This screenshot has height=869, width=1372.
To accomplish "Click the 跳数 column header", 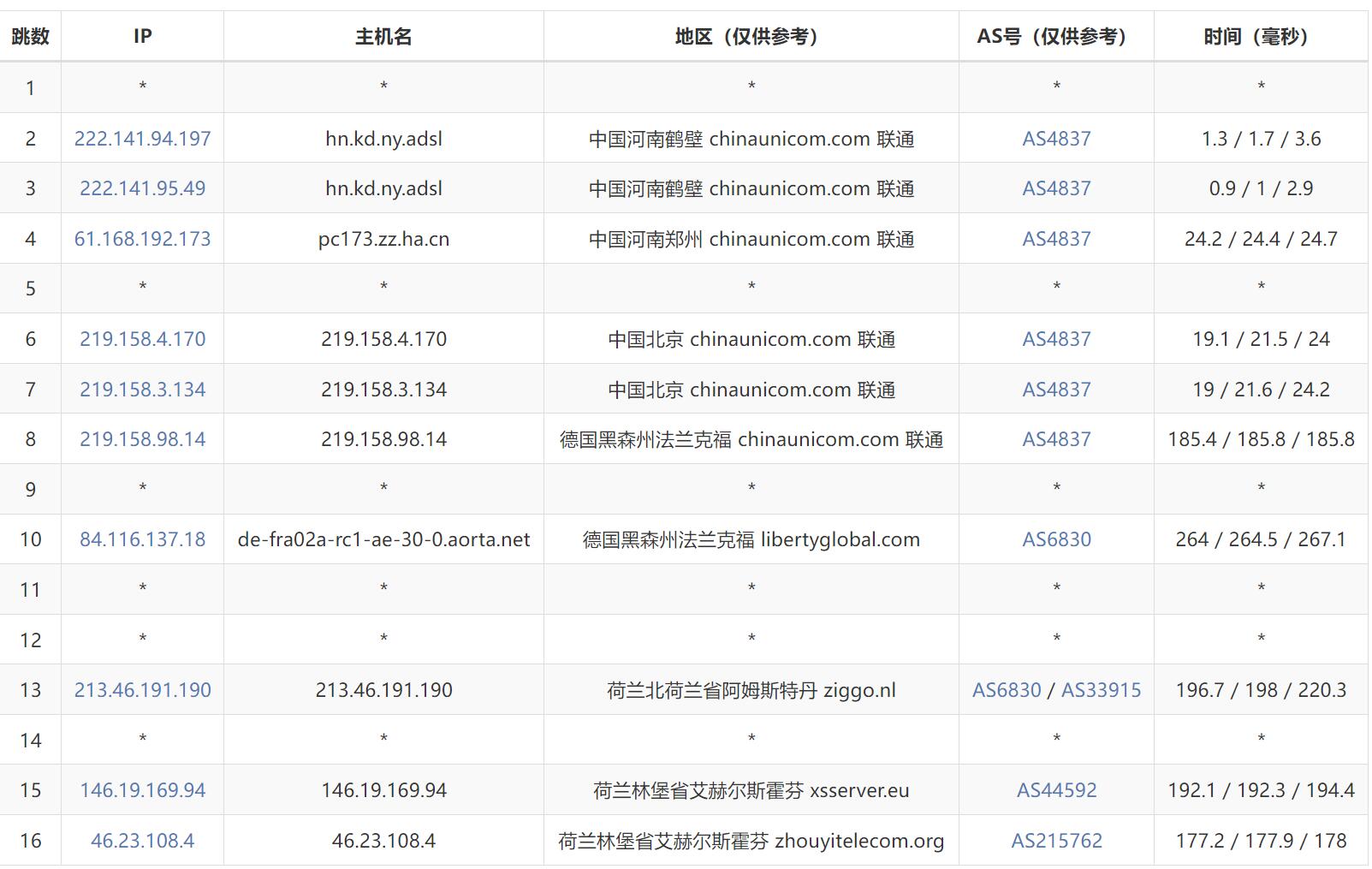I will pos(30,36).
